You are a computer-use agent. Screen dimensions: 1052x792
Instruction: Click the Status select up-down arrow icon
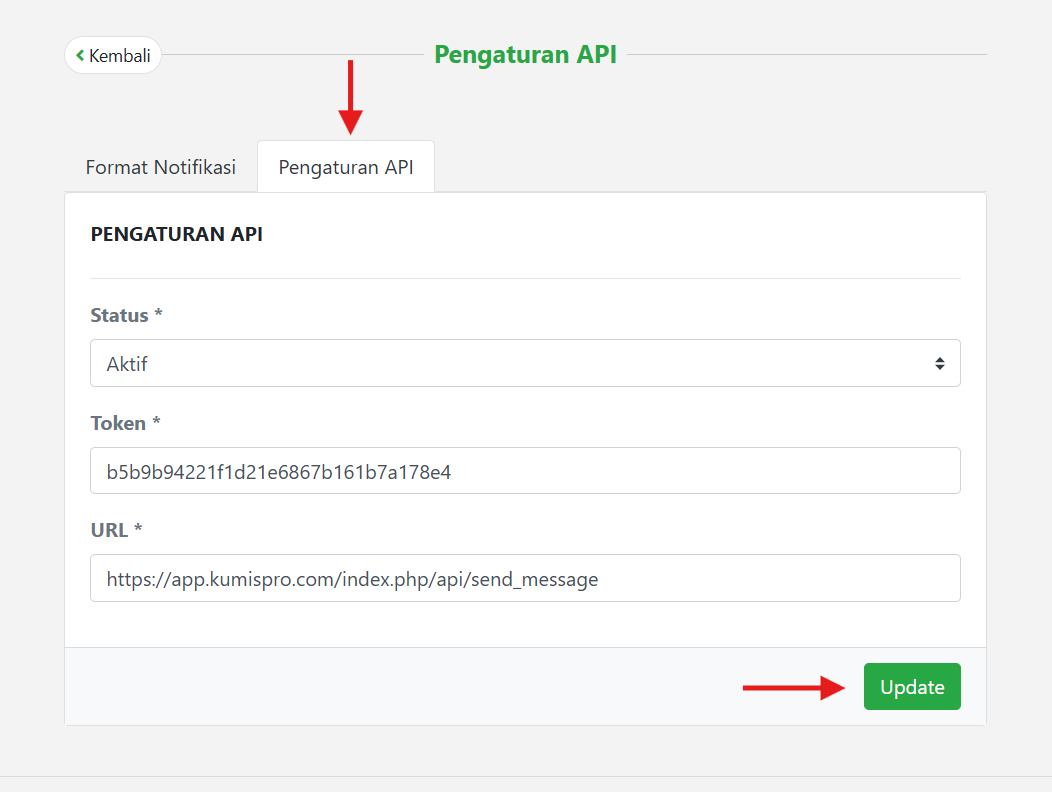[940, 363]
